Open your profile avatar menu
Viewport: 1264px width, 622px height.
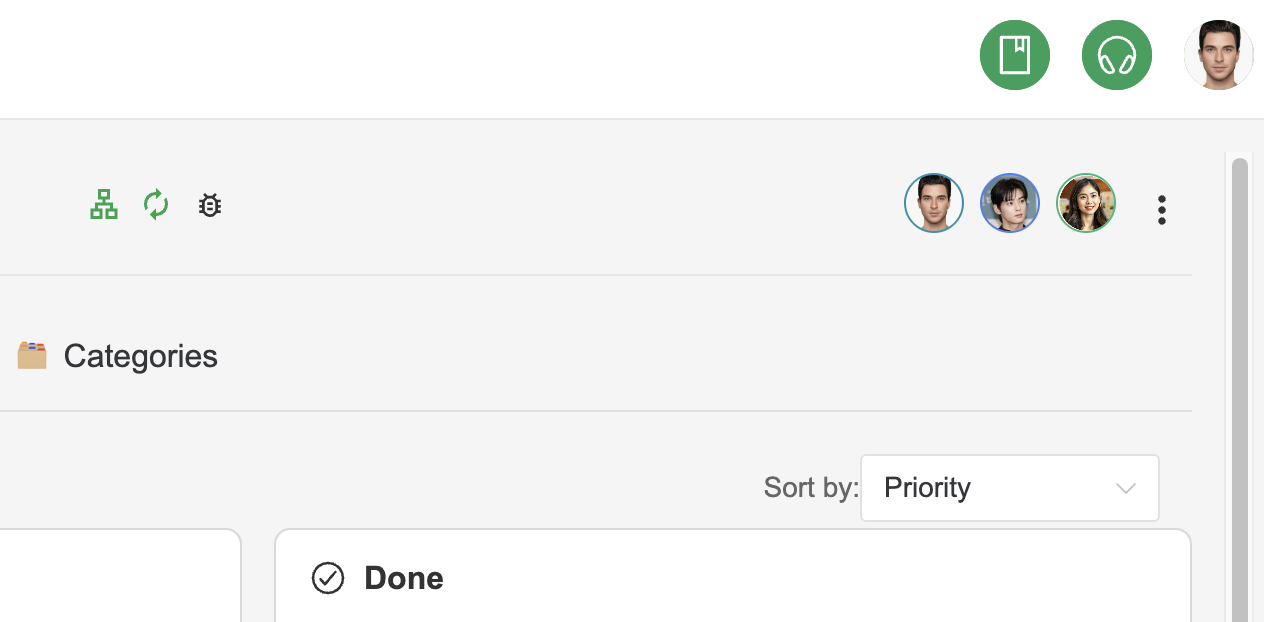pyautogui.click(x=1218, y=55)
